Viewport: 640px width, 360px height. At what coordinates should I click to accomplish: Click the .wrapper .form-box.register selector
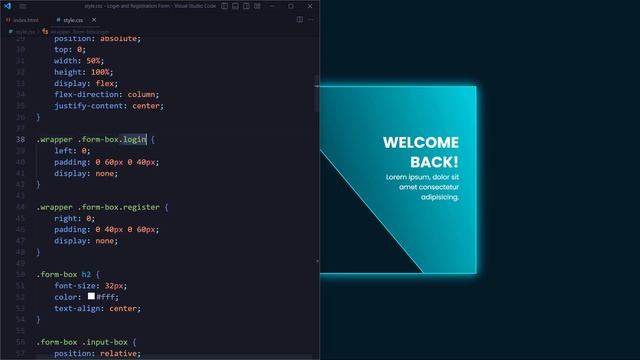pos(98,207)
